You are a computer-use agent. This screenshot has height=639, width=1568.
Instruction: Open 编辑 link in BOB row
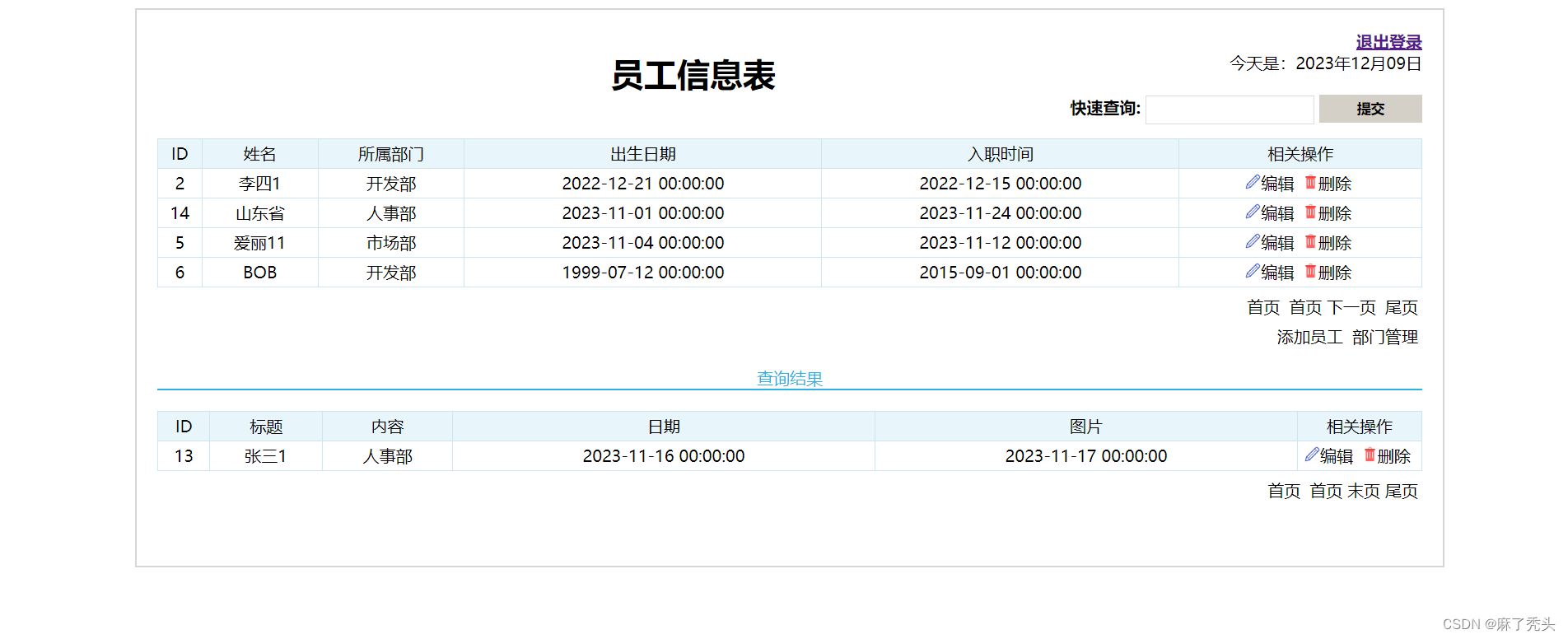(1277, 273)
